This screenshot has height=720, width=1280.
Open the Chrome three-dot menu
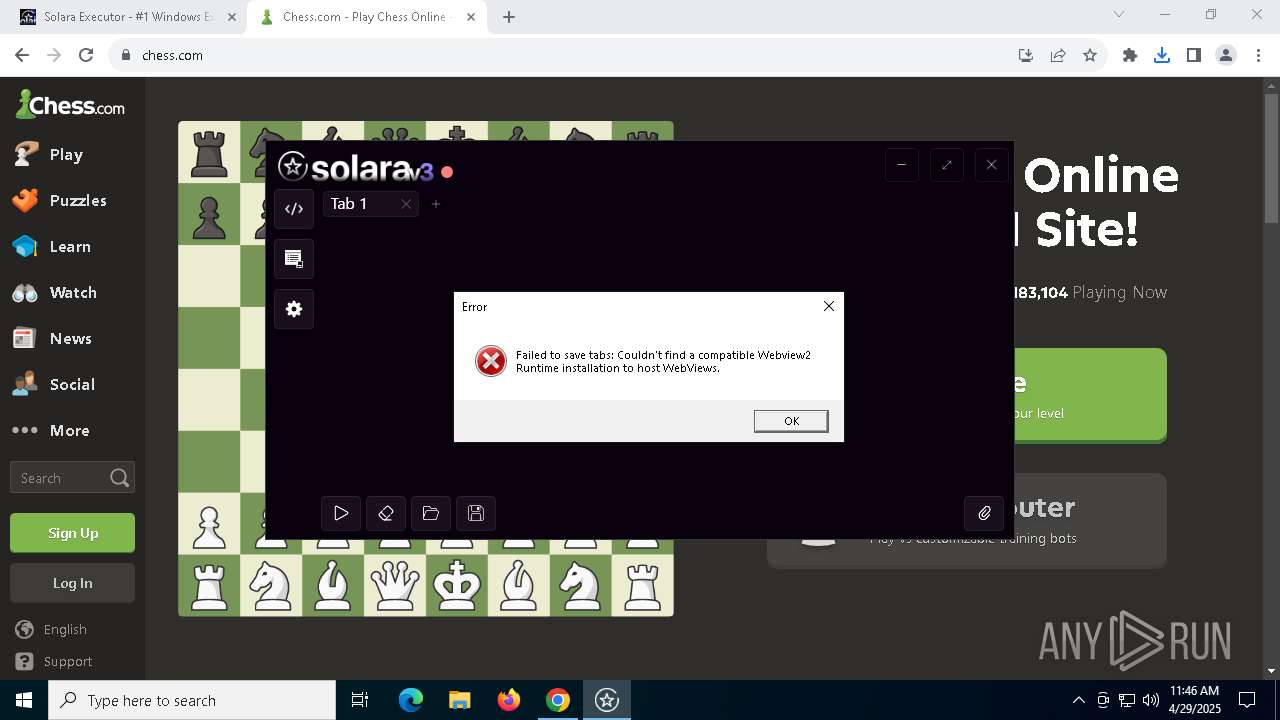pos(1258,55)
